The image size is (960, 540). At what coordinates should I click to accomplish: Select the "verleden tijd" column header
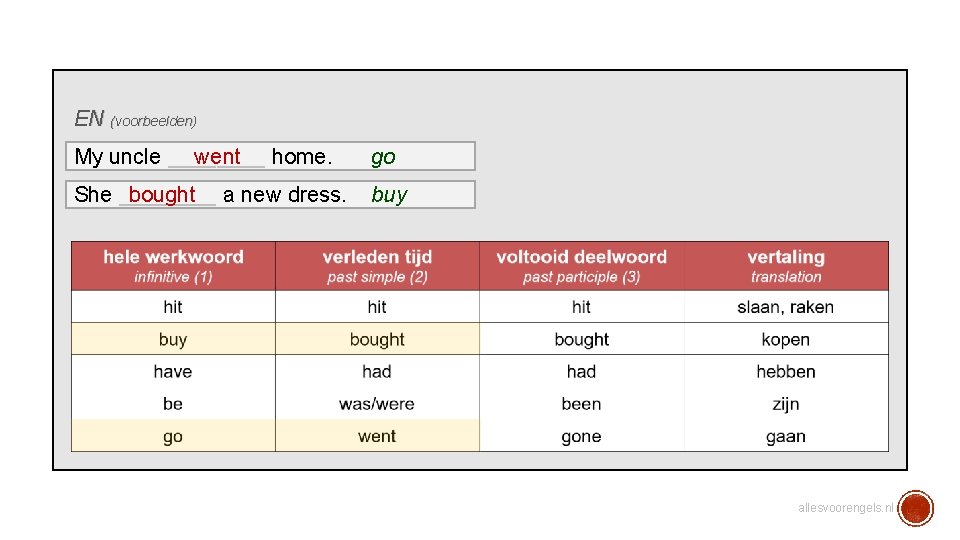(377, 266)
